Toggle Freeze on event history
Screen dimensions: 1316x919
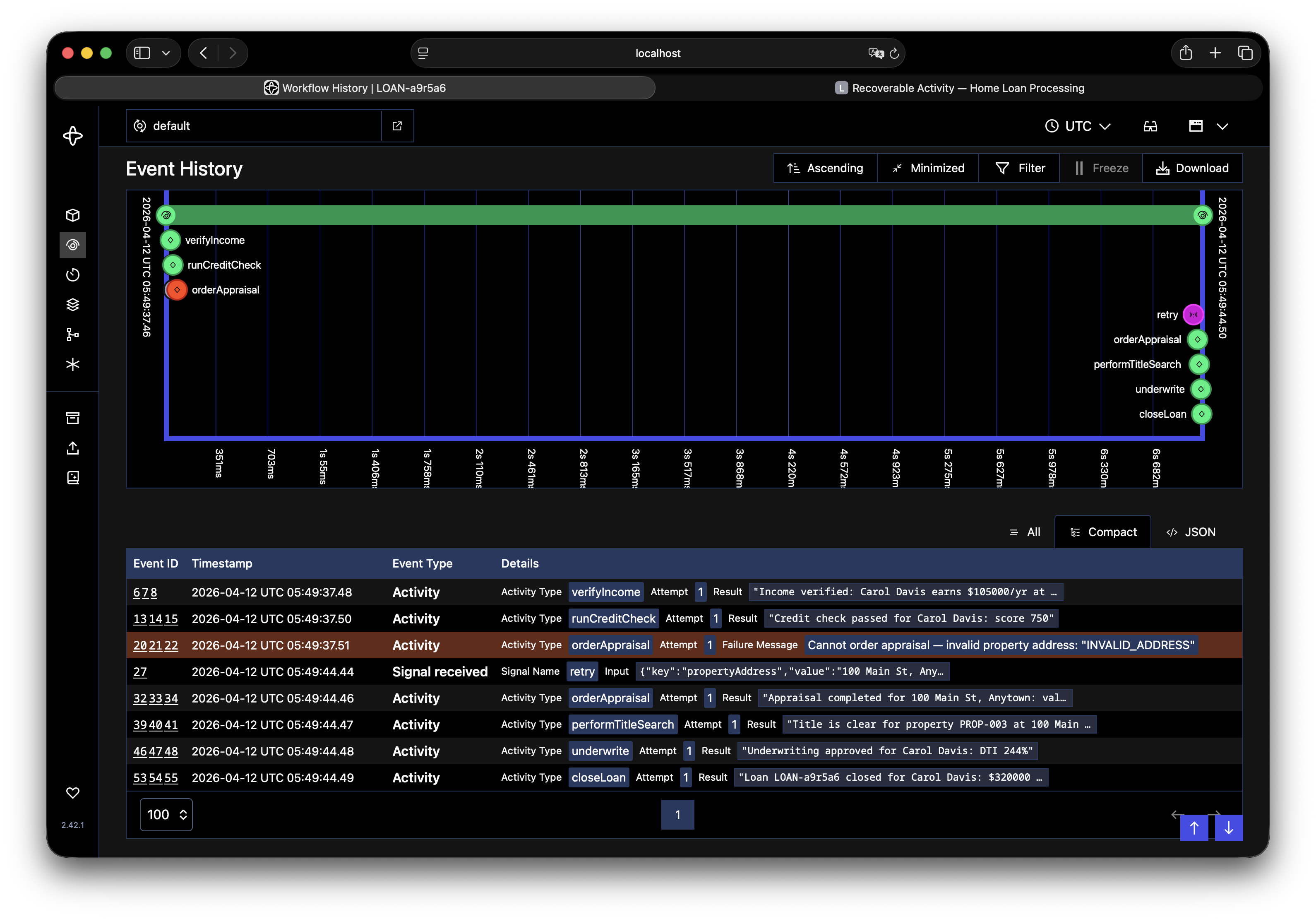pyautogui.click(x=1101, y=168)
